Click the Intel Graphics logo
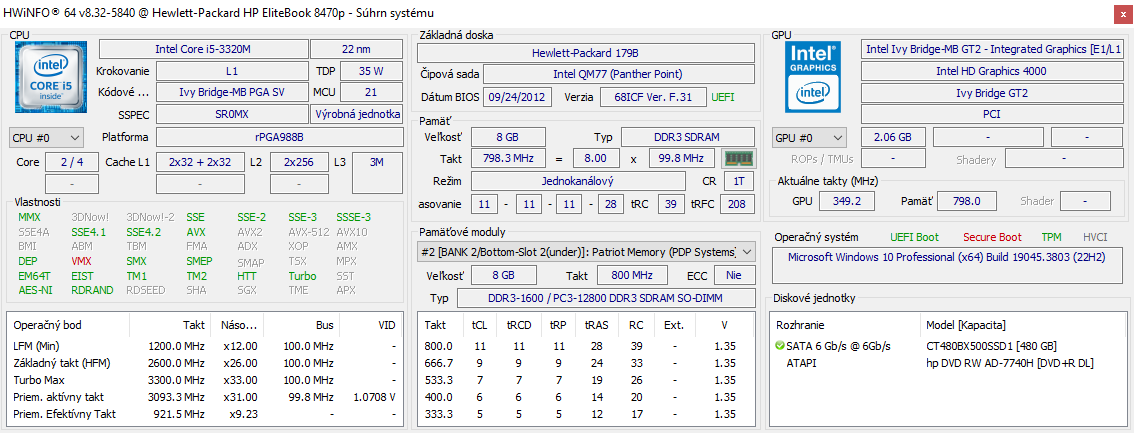The width and height of the screenshot is (1134, 433). pos(814,76)
